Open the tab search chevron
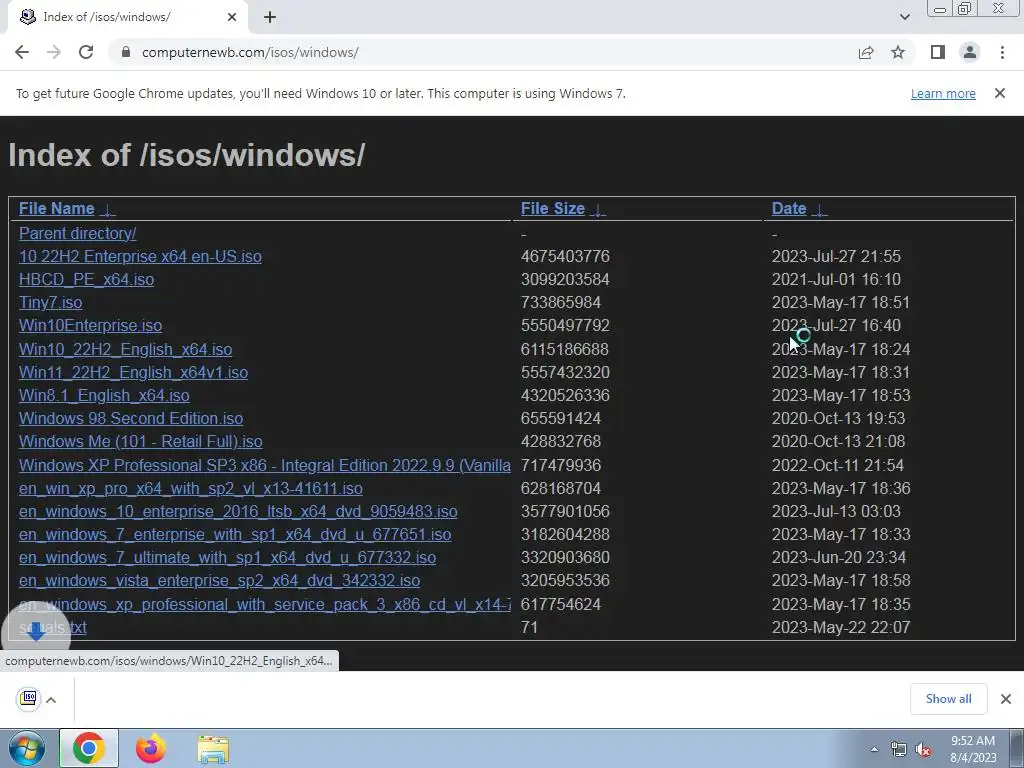Image resolution: width=1024 pixels, height=768 pixels. [904, 17]
